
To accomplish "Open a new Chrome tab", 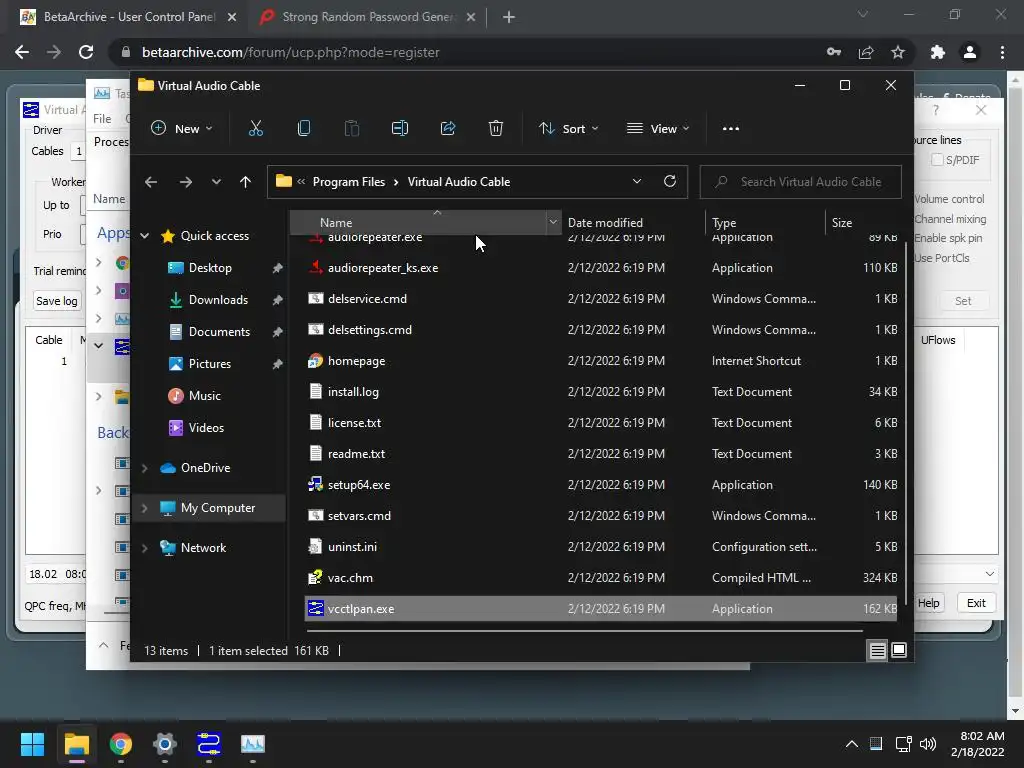I will (509, 17).
